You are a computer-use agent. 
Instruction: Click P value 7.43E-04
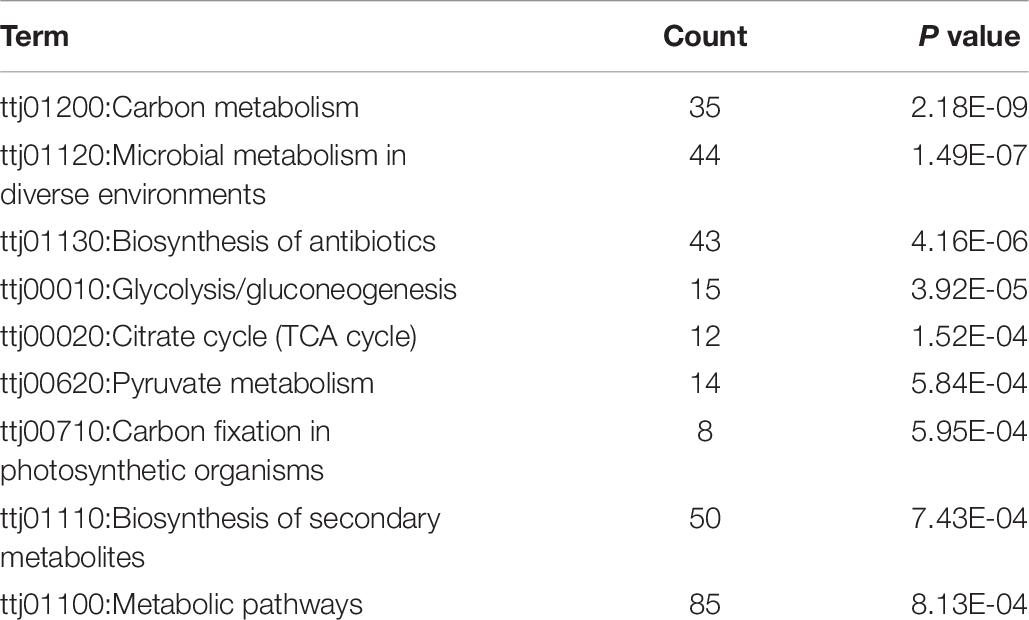(969, 518)
